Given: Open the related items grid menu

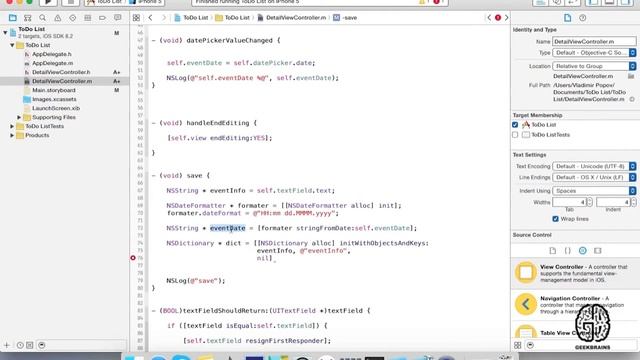Looking at the screenshot, I should [x=136, y=18].
